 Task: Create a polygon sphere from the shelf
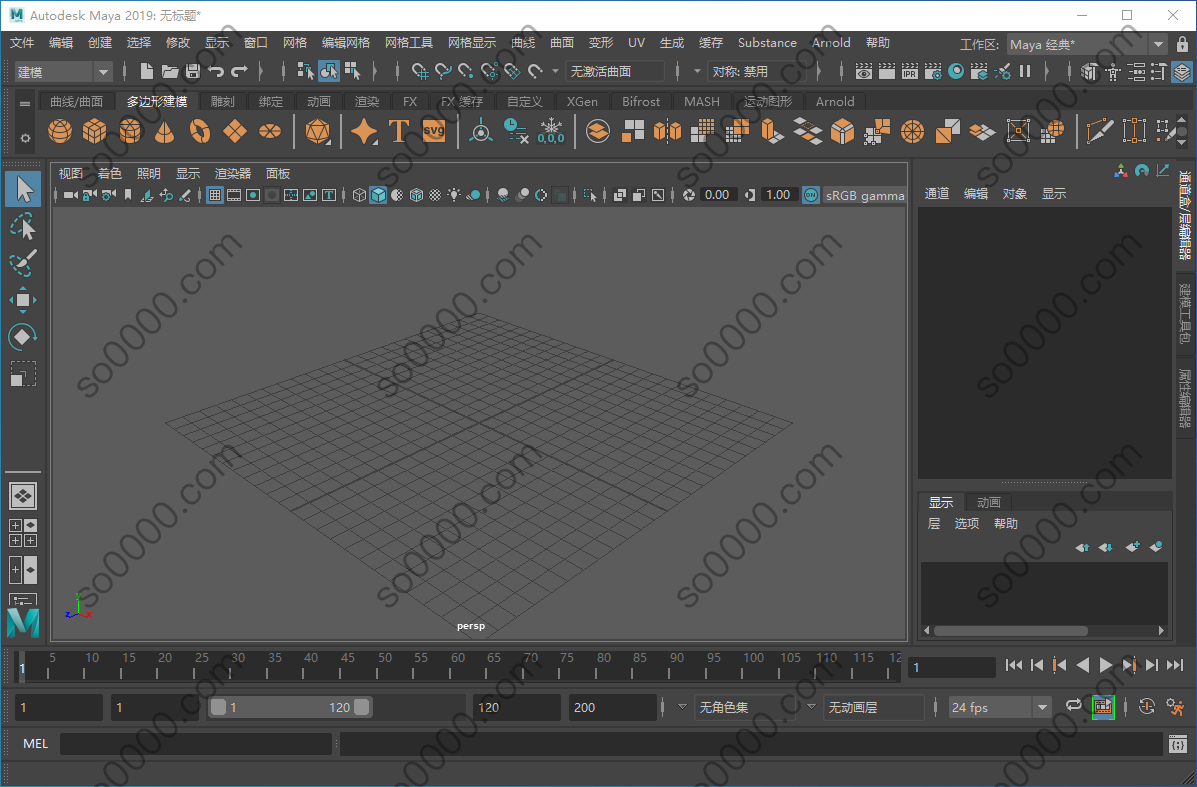click(x=60, y=131)
